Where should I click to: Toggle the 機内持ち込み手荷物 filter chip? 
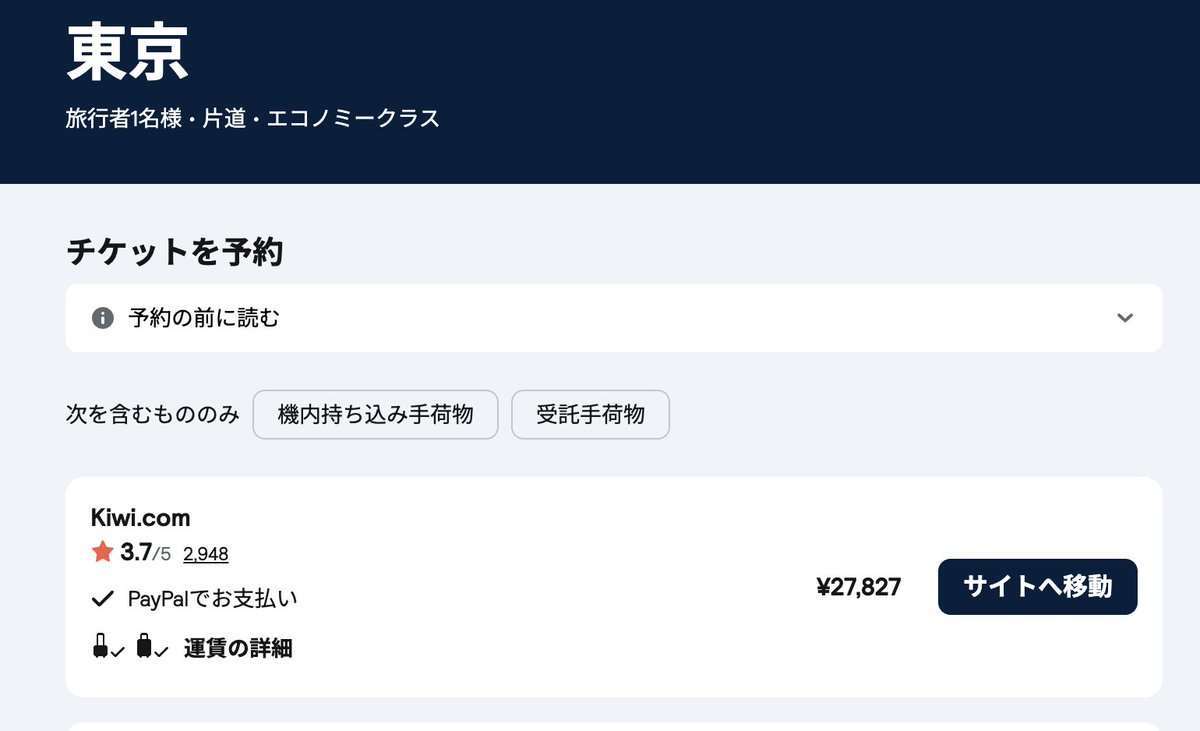pyautogui.click(x=375, y=414)
